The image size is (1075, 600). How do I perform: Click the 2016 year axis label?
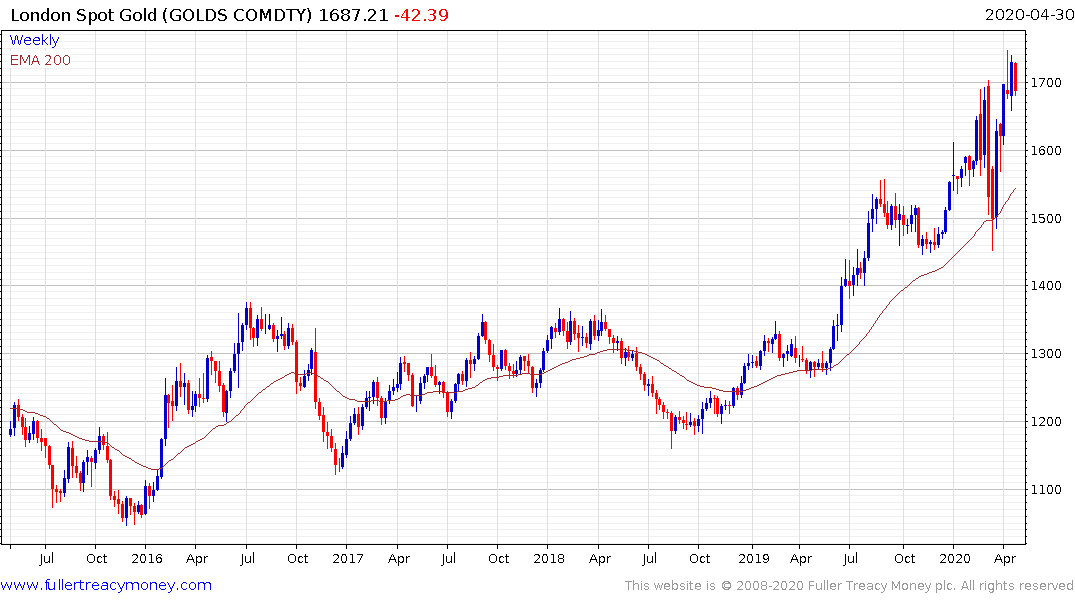tap(147, 558)
